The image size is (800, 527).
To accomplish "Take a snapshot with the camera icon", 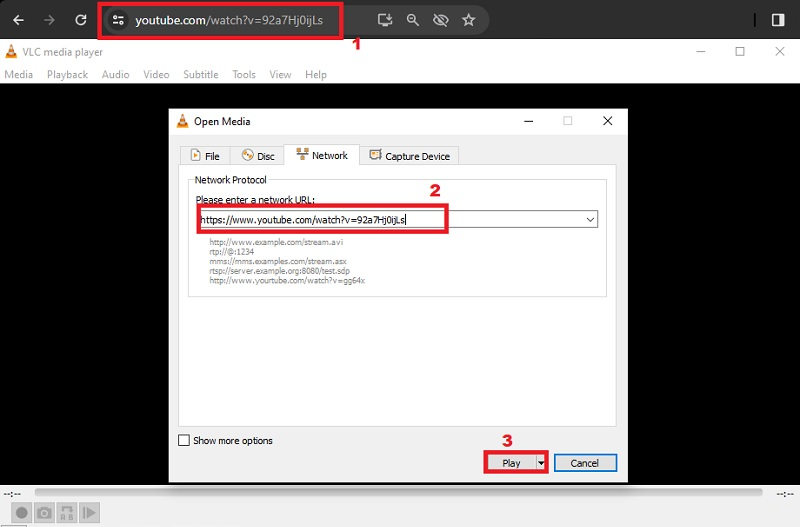I will (x=44, y=513).
